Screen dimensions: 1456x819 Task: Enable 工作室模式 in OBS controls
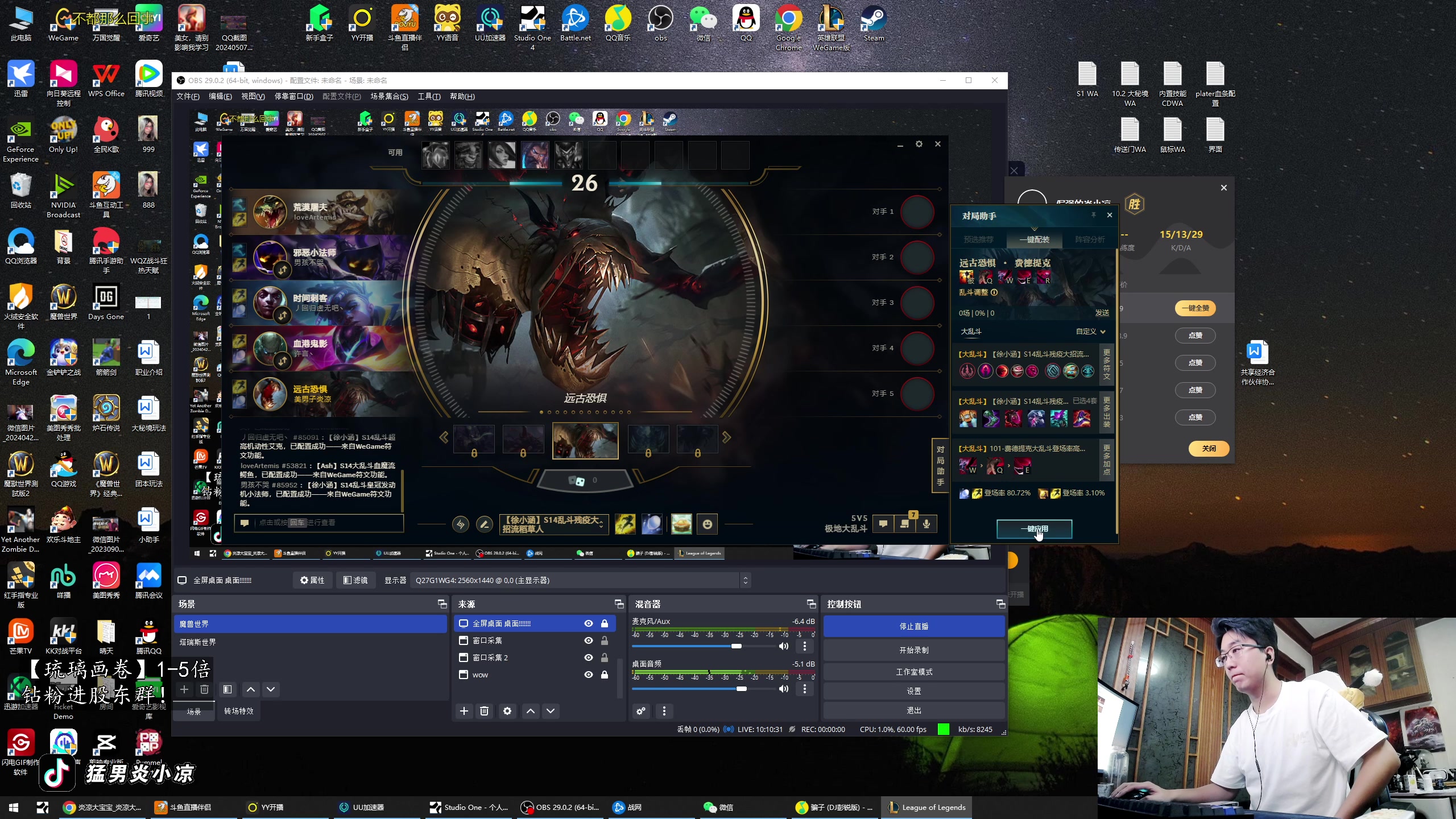(x=913, y=672)
